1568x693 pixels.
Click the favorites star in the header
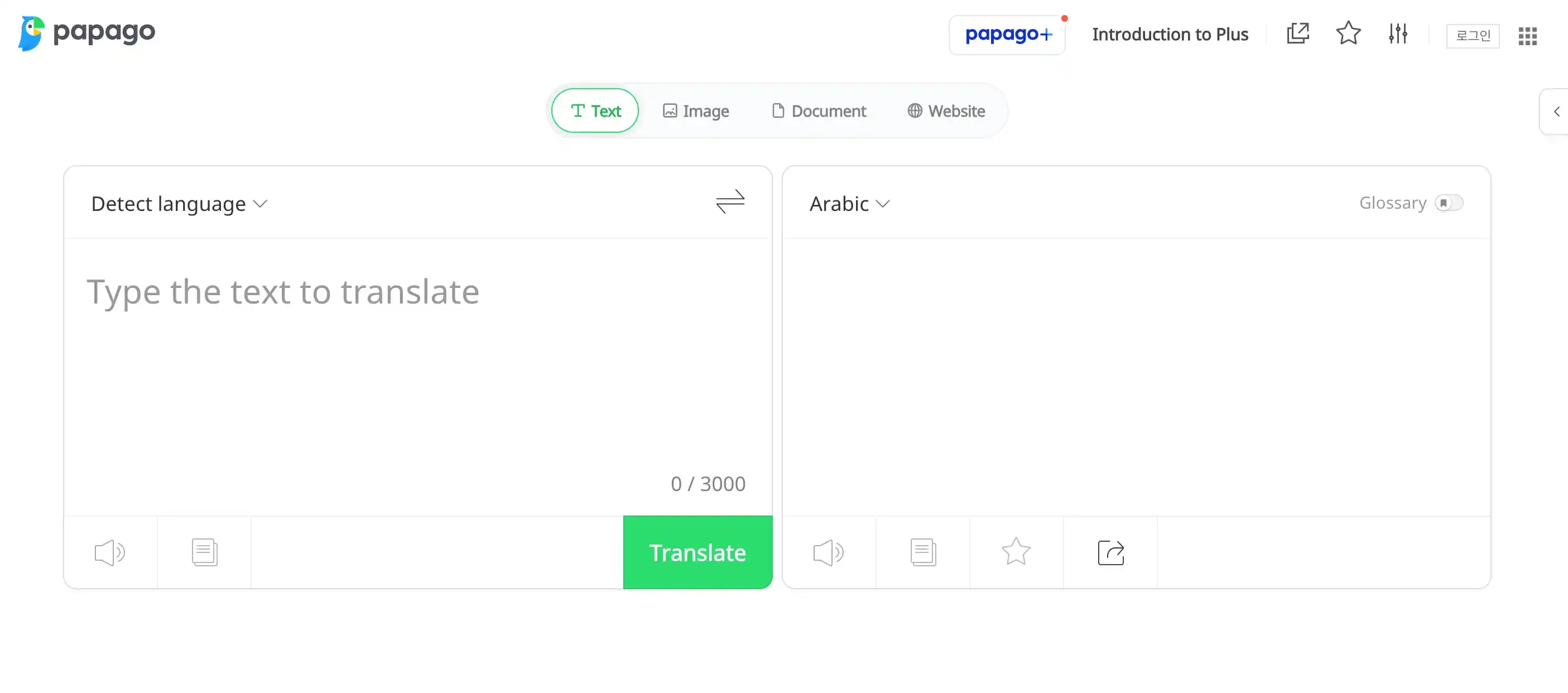tap(1348, 34)
